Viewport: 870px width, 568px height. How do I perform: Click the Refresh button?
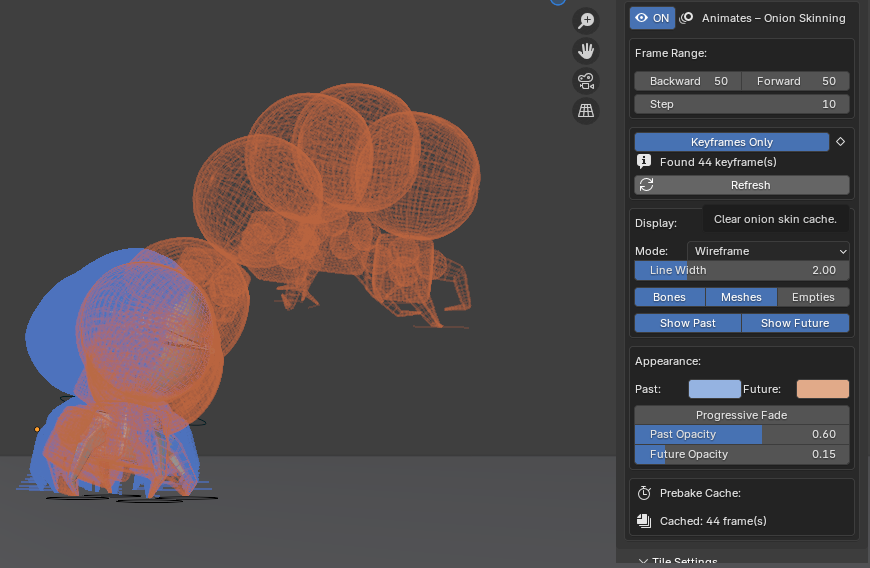[742, 185]
